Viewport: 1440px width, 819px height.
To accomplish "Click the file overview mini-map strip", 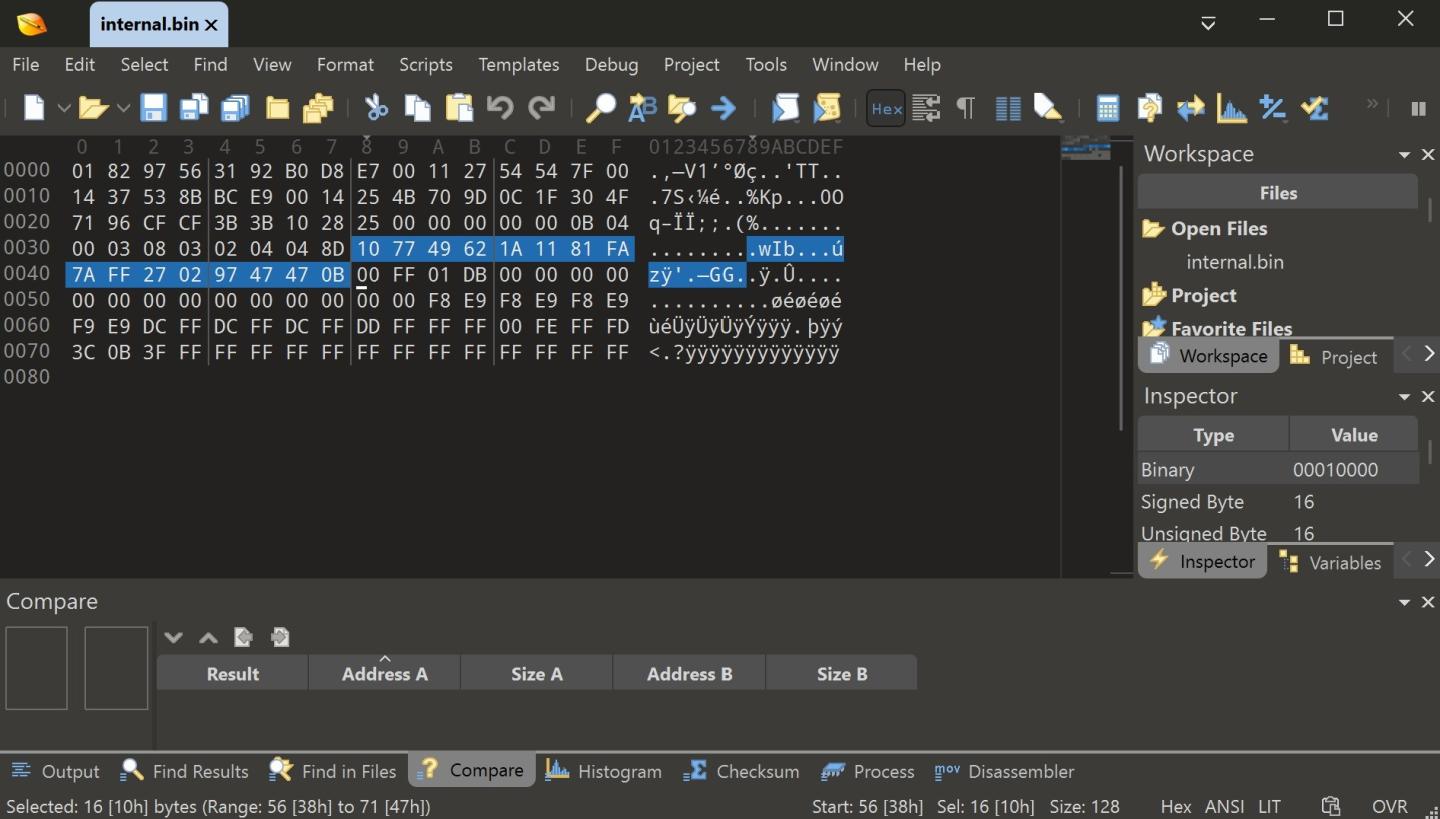I will click(x=1086, y=148).
